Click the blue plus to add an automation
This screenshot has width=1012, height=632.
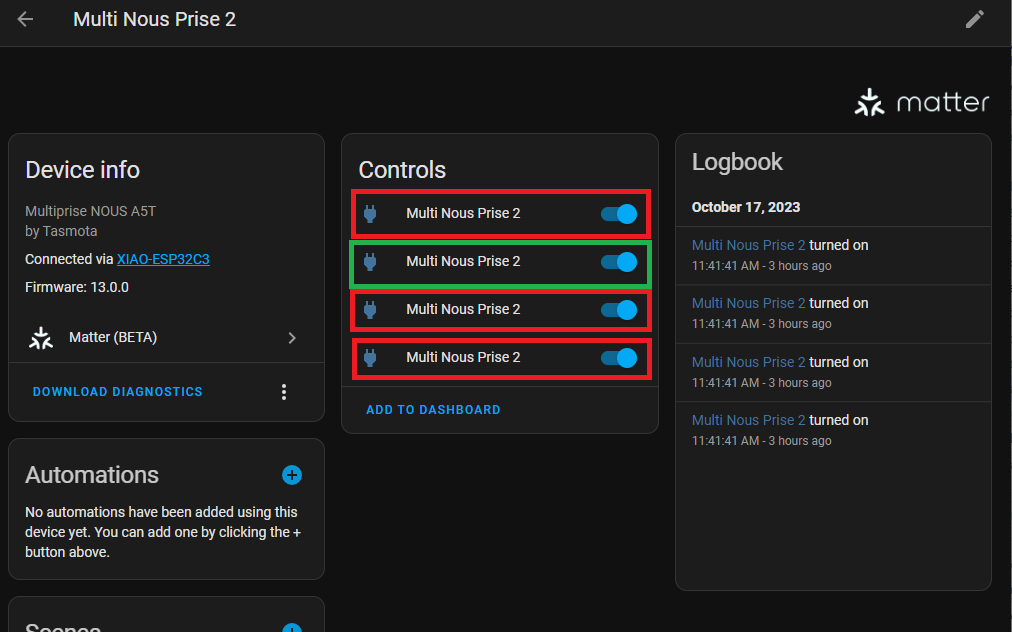tap(291, 475)
